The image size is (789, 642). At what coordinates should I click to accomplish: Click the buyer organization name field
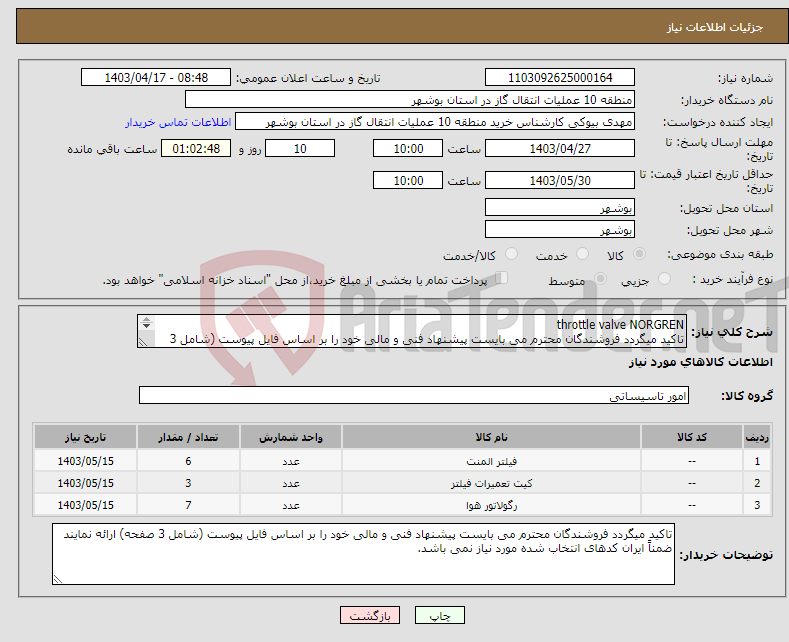pos(410,100)
